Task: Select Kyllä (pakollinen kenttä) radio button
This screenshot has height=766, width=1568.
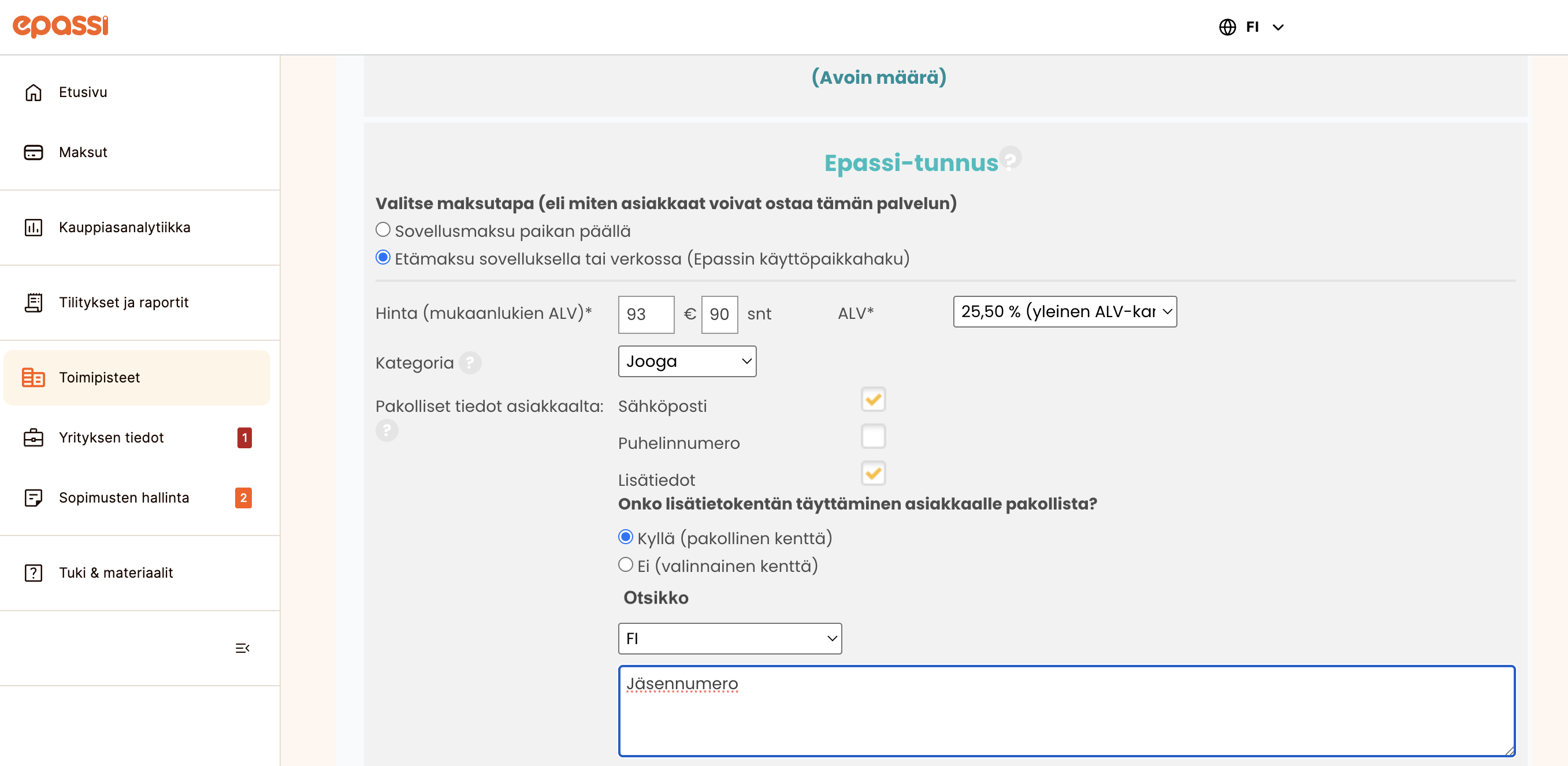Action: coord(626,537)
